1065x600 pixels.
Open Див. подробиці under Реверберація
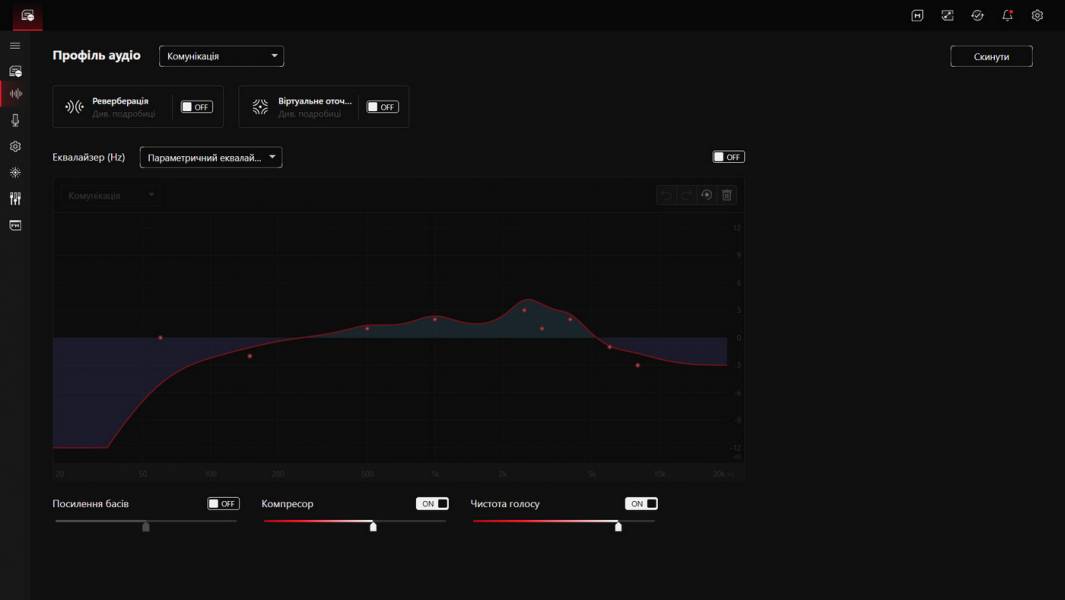[x=124, y=114]
